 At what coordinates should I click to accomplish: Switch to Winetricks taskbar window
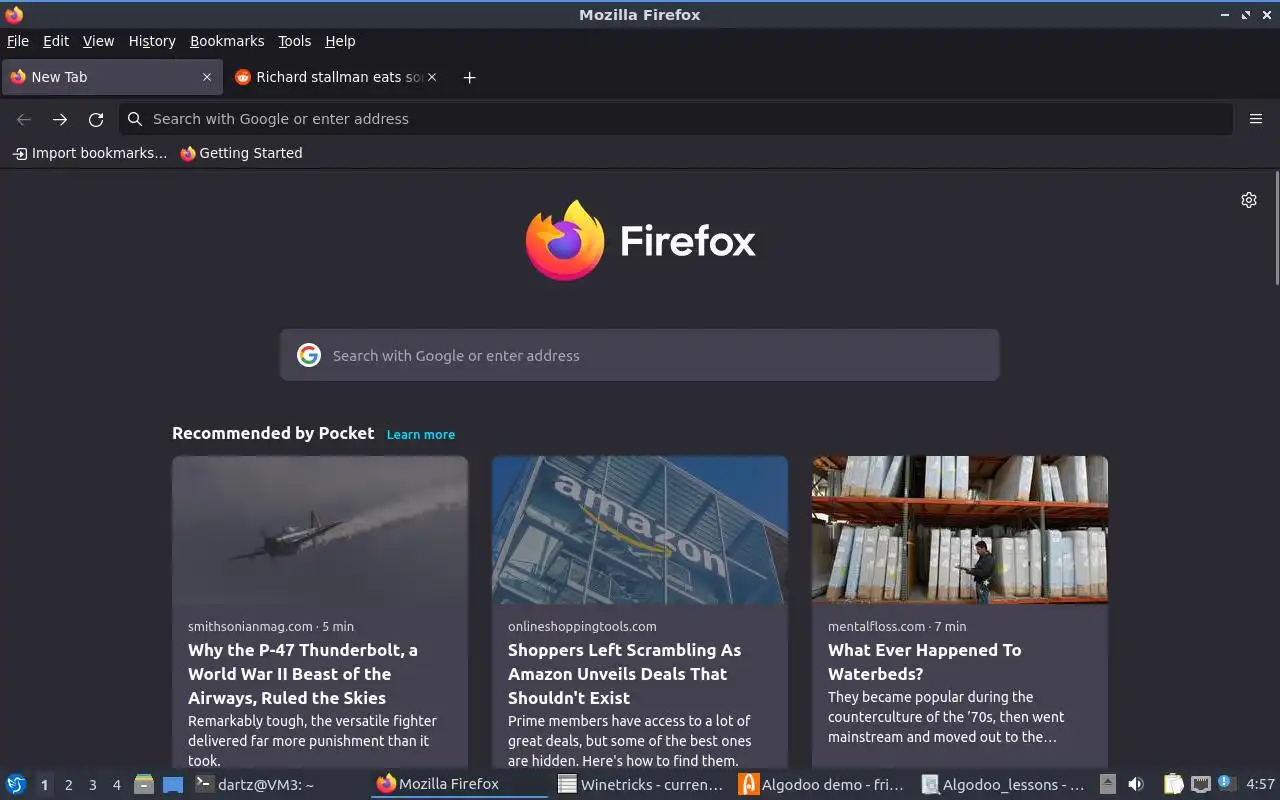click(x=642, y=785)
